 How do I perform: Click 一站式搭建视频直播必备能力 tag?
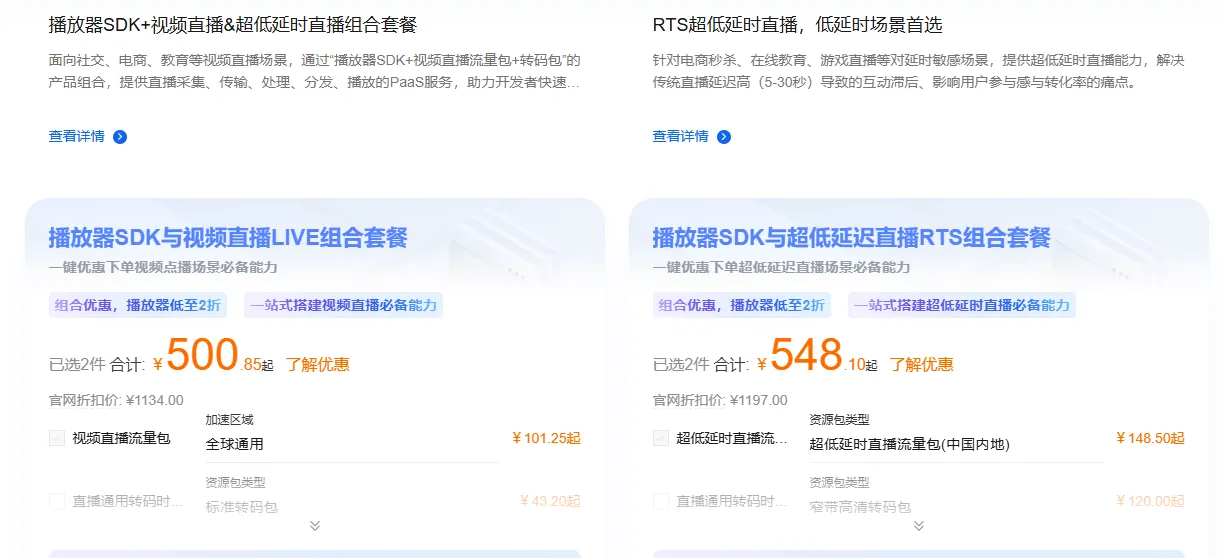(344, 305)
